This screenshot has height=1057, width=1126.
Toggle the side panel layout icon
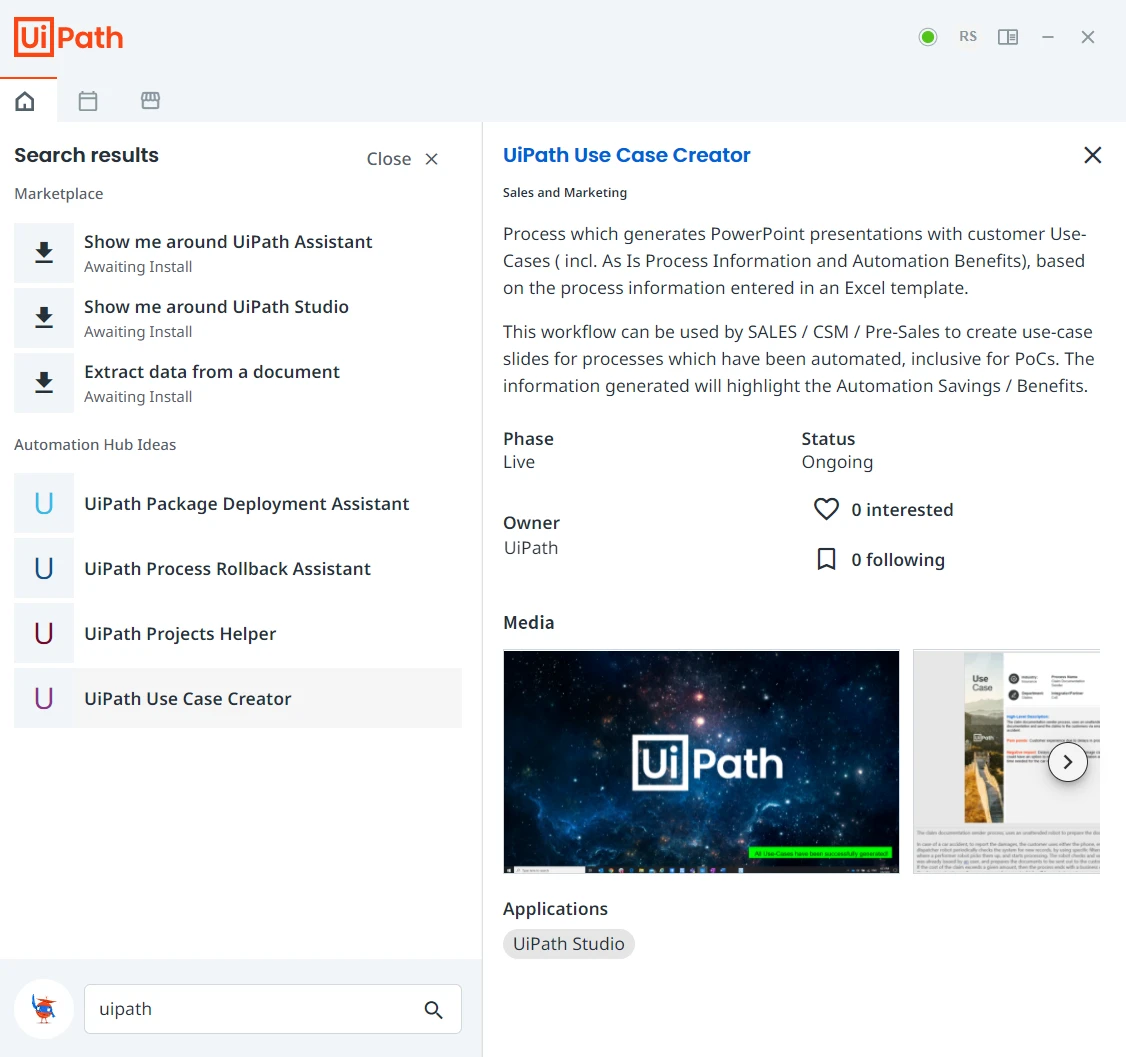coord(1008,37)
